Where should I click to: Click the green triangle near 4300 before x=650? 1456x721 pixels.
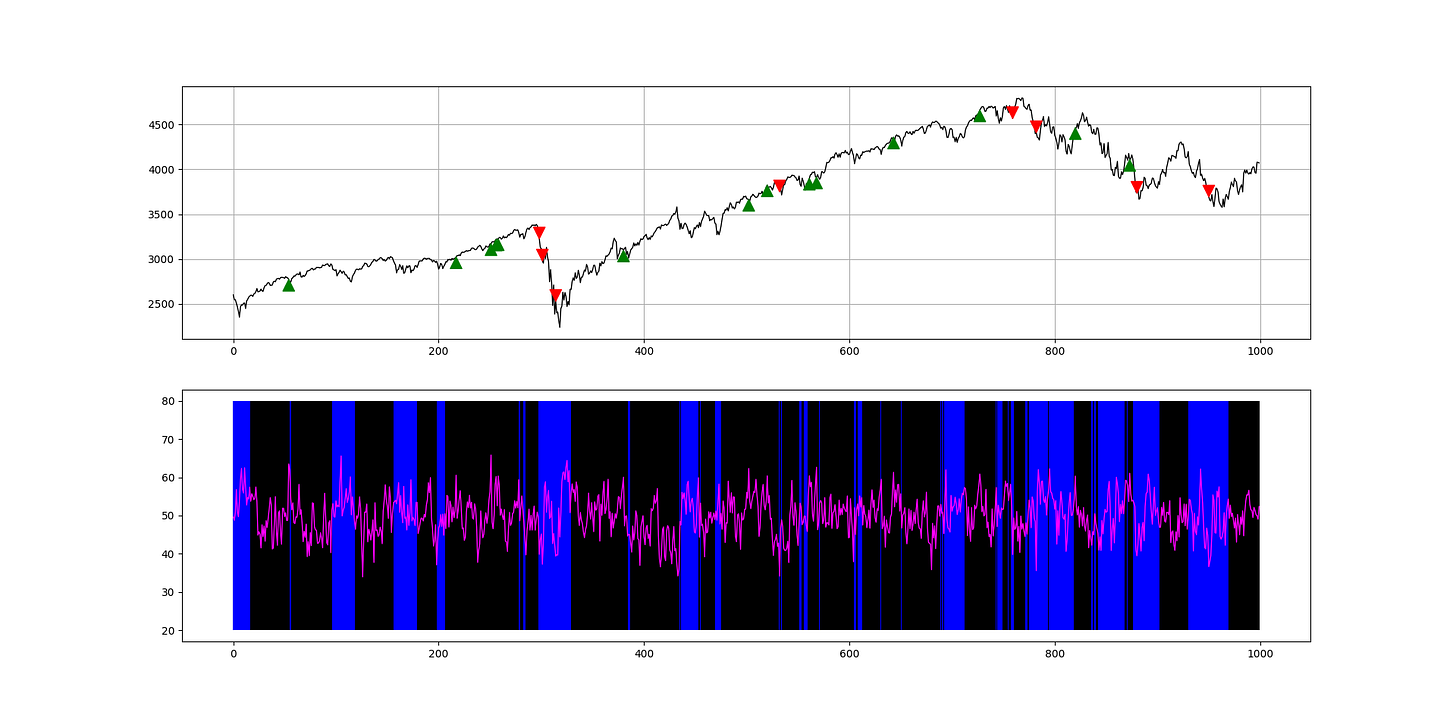pyautogui.click(x=894, y=143)
